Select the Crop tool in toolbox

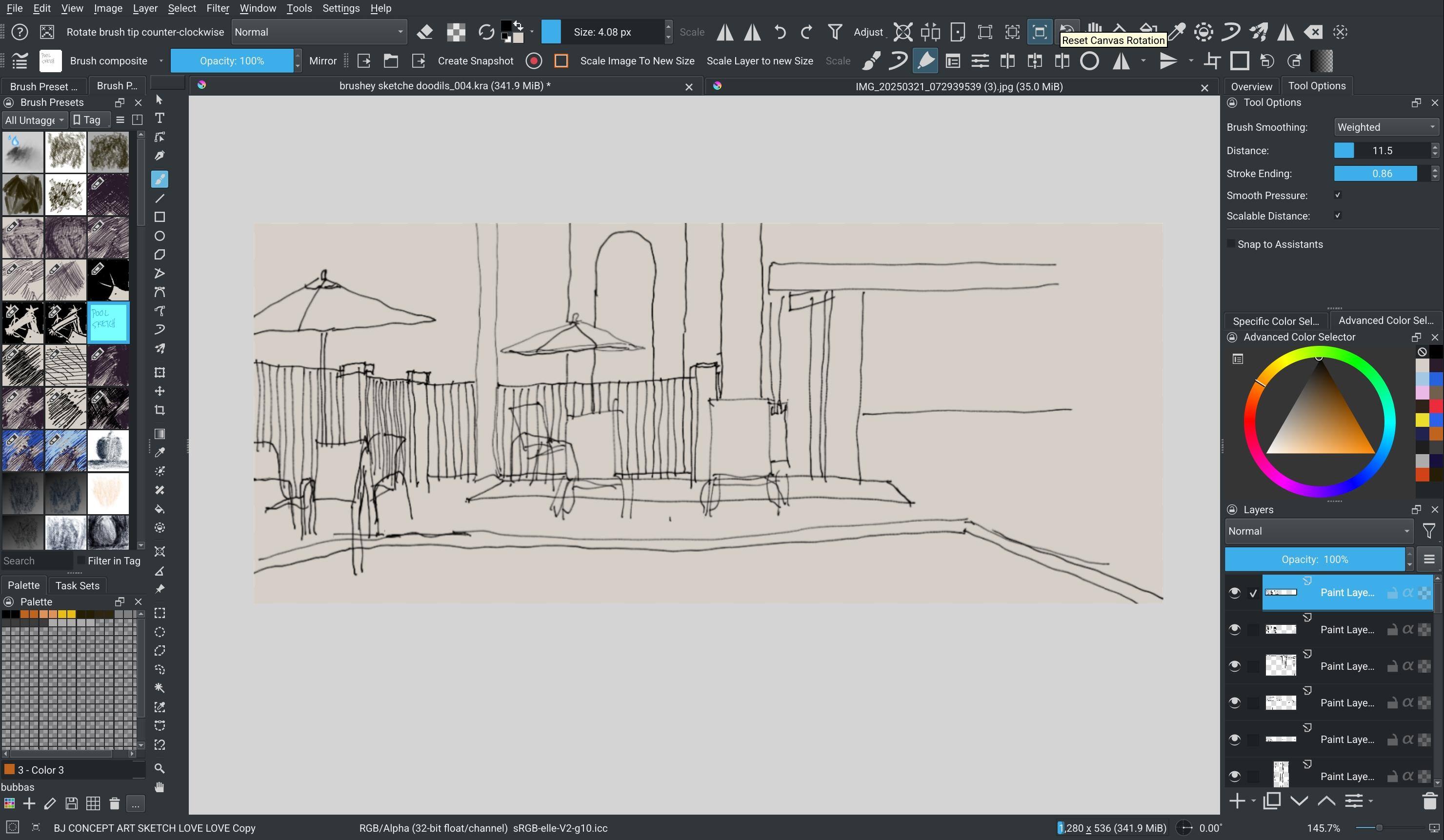tap(160, 410)
